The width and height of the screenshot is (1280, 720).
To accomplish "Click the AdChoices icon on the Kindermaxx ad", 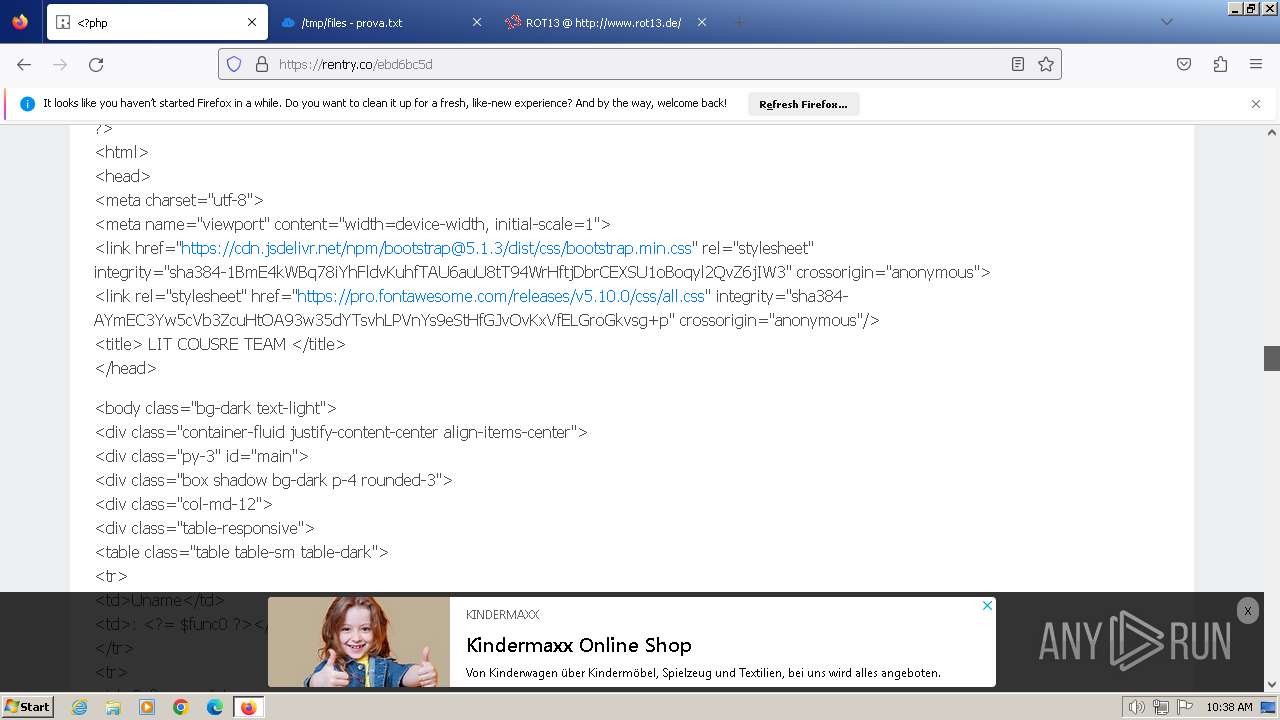I will (x=987, y=605).
